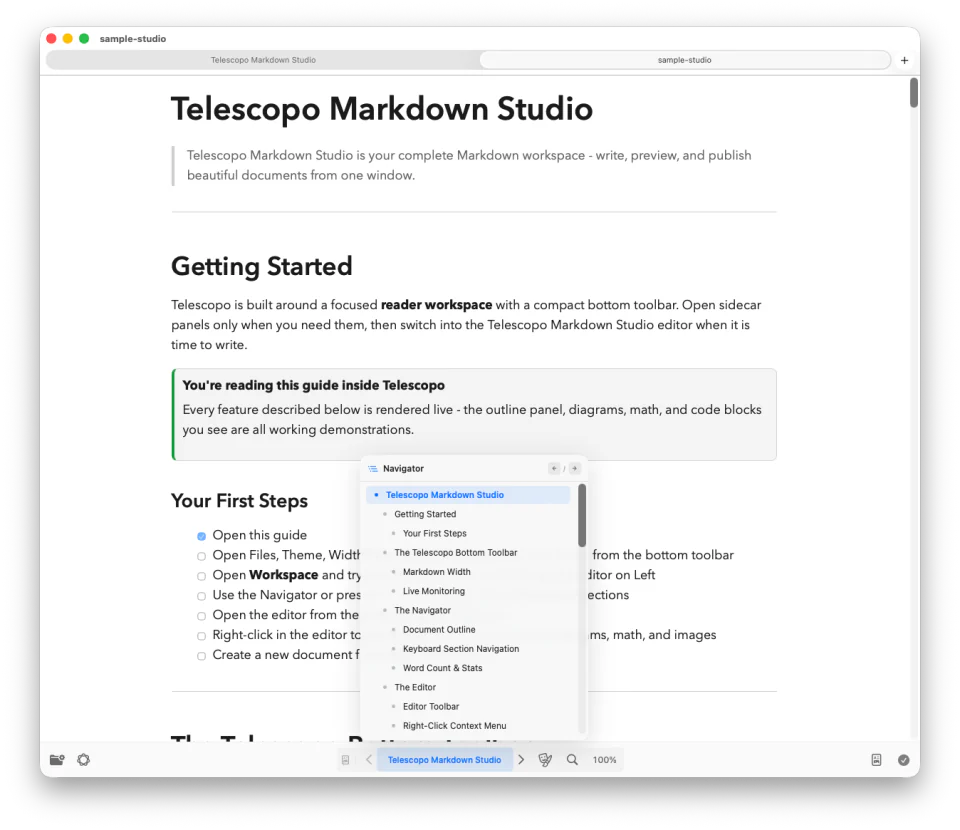Check the 'Open Workspace and try' task checkbox
The width and height of the screenshot is (960, 830).
pos(201,576)
